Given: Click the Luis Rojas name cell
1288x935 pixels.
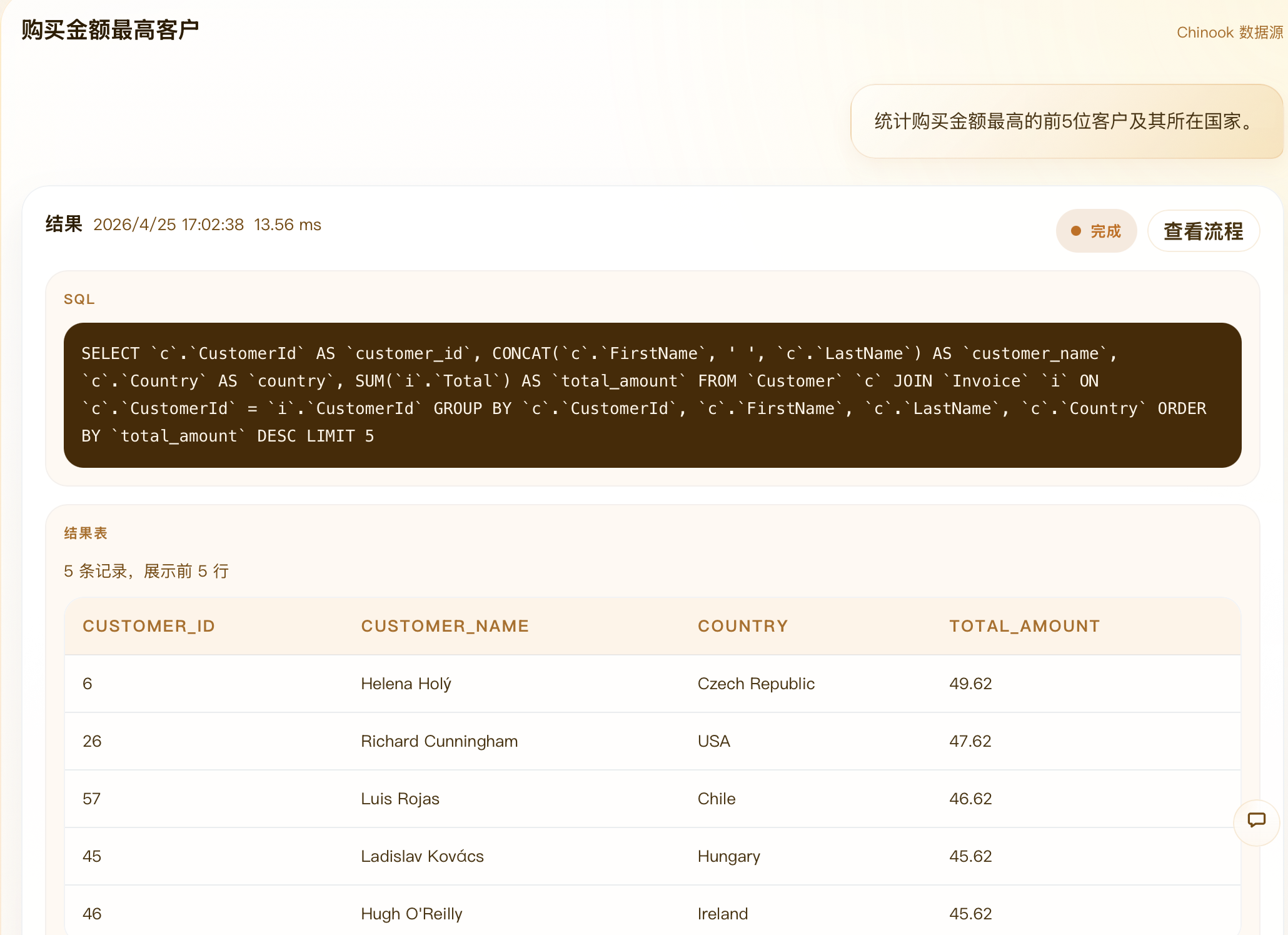Looking at the screenshot, I should [x=400, y=799].
